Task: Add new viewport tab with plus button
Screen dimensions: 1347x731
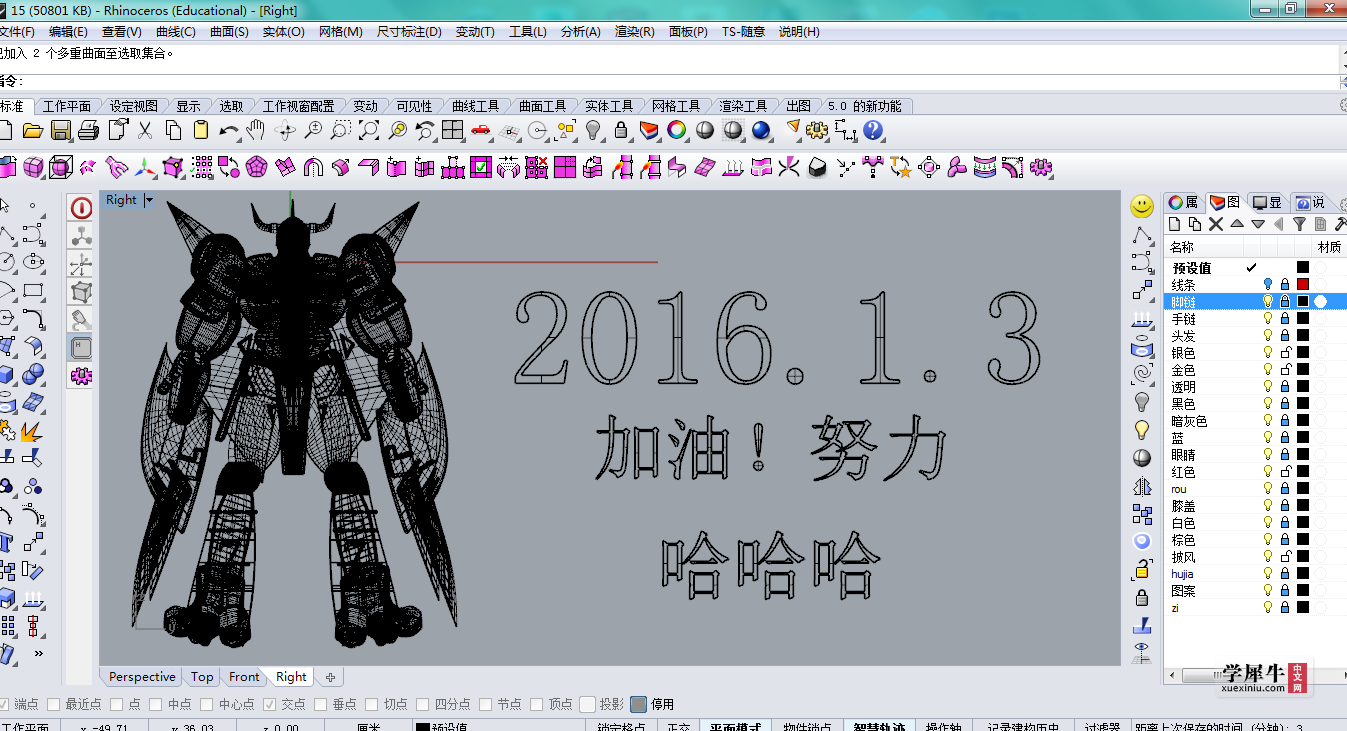Action: click(330, 677)
